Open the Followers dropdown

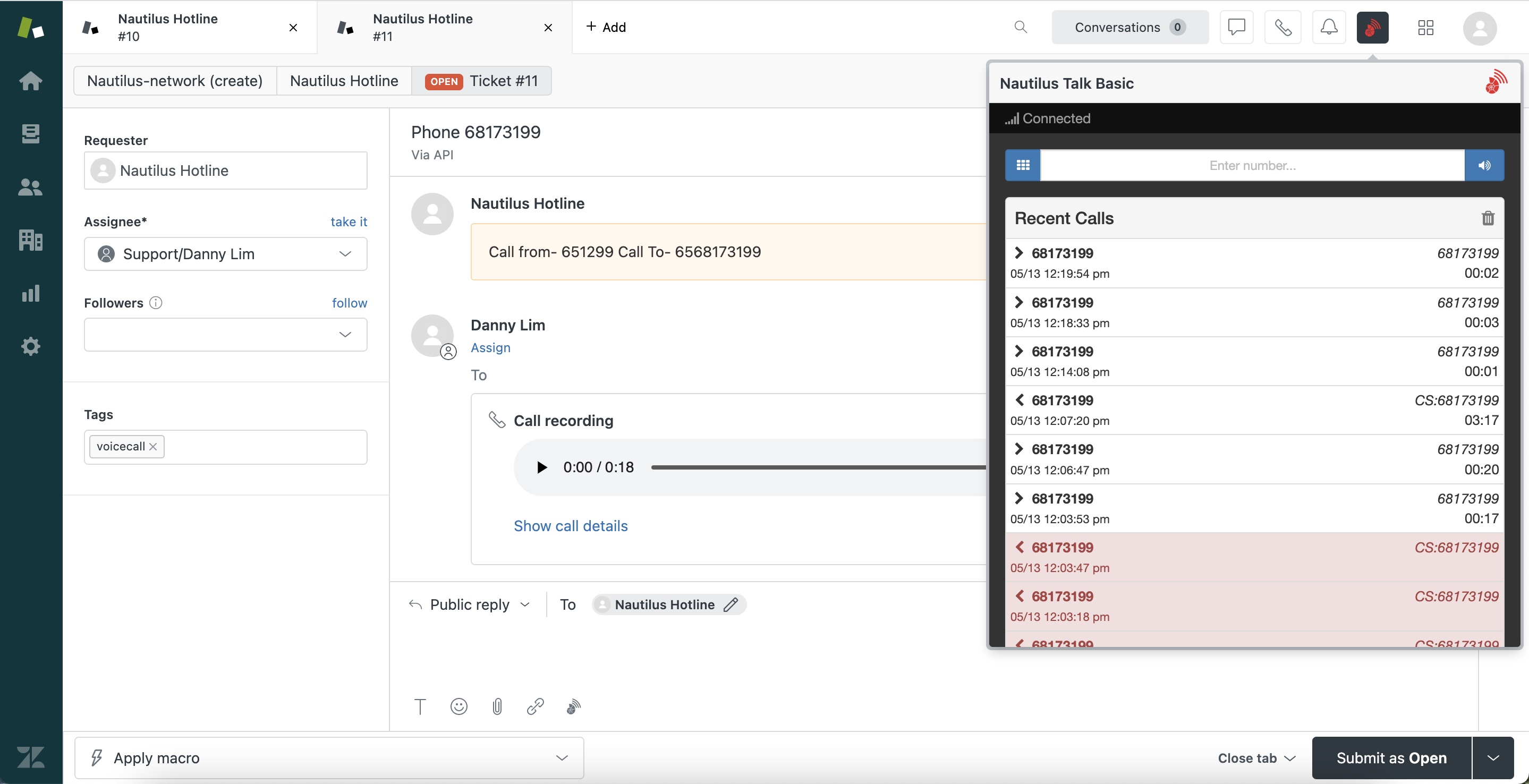[226, 334]
